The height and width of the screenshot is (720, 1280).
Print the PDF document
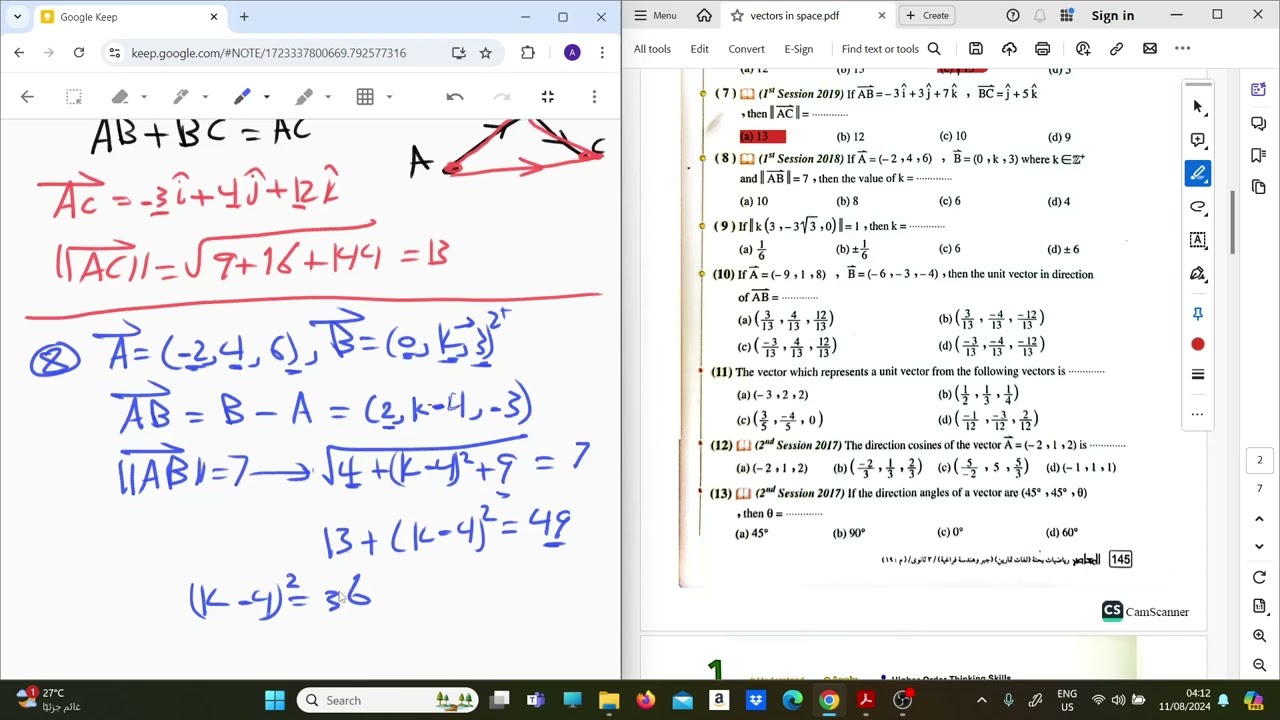[x=1043, y=49]
